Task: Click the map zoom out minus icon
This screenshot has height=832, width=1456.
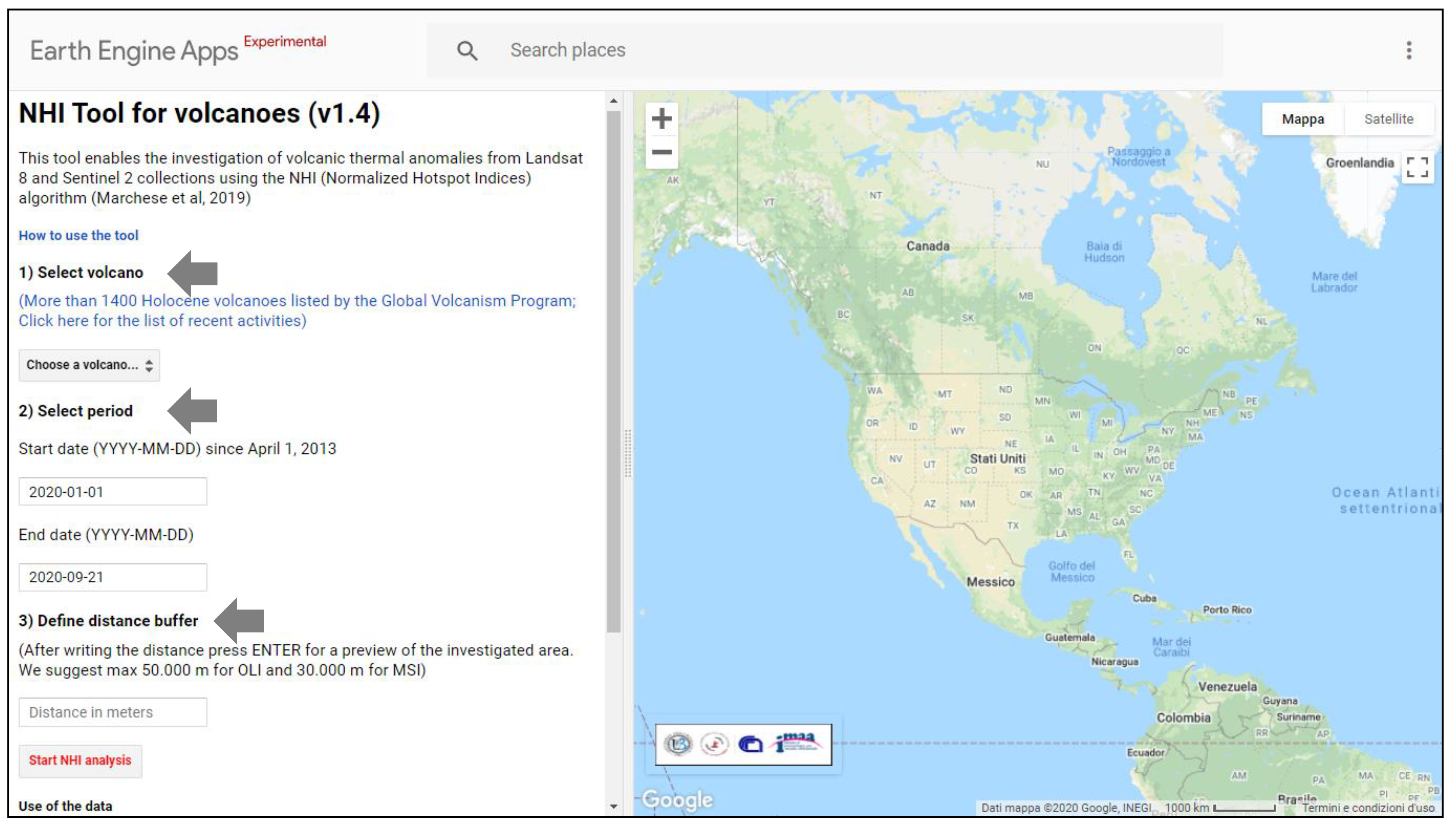Action: [661, 152]
